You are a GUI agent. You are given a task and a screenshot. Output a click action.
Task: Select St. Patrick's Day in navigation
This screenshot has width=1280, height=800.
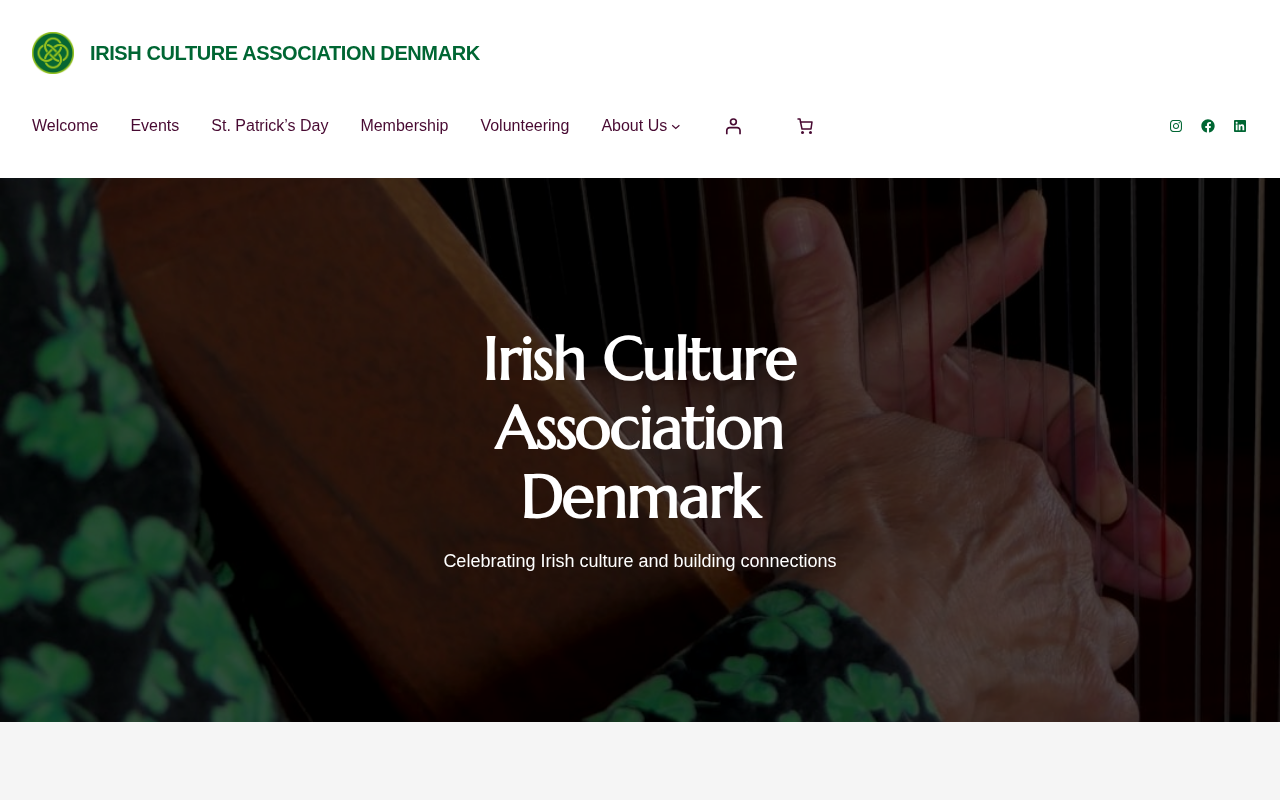[270, 126]
